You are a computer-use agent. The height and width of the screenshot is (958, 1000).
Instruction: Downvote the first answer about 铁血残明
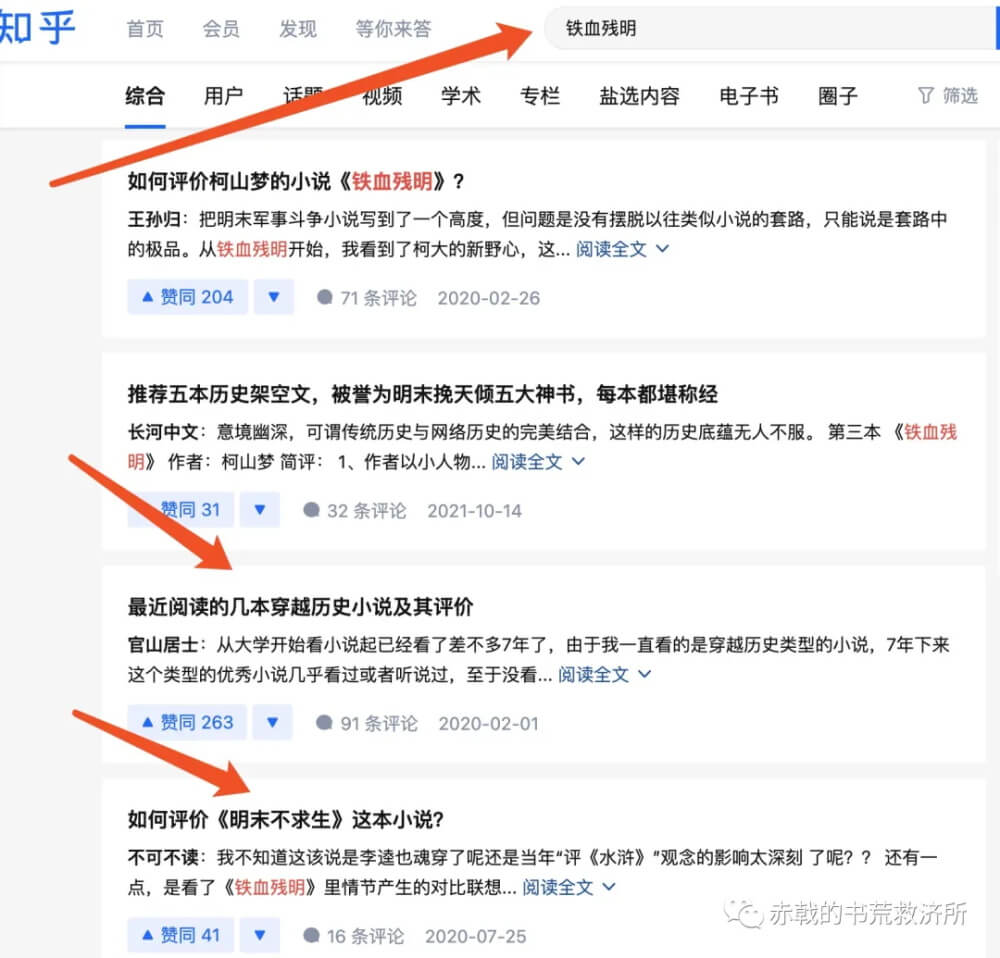pyautogui.click(x=274, y=297)
